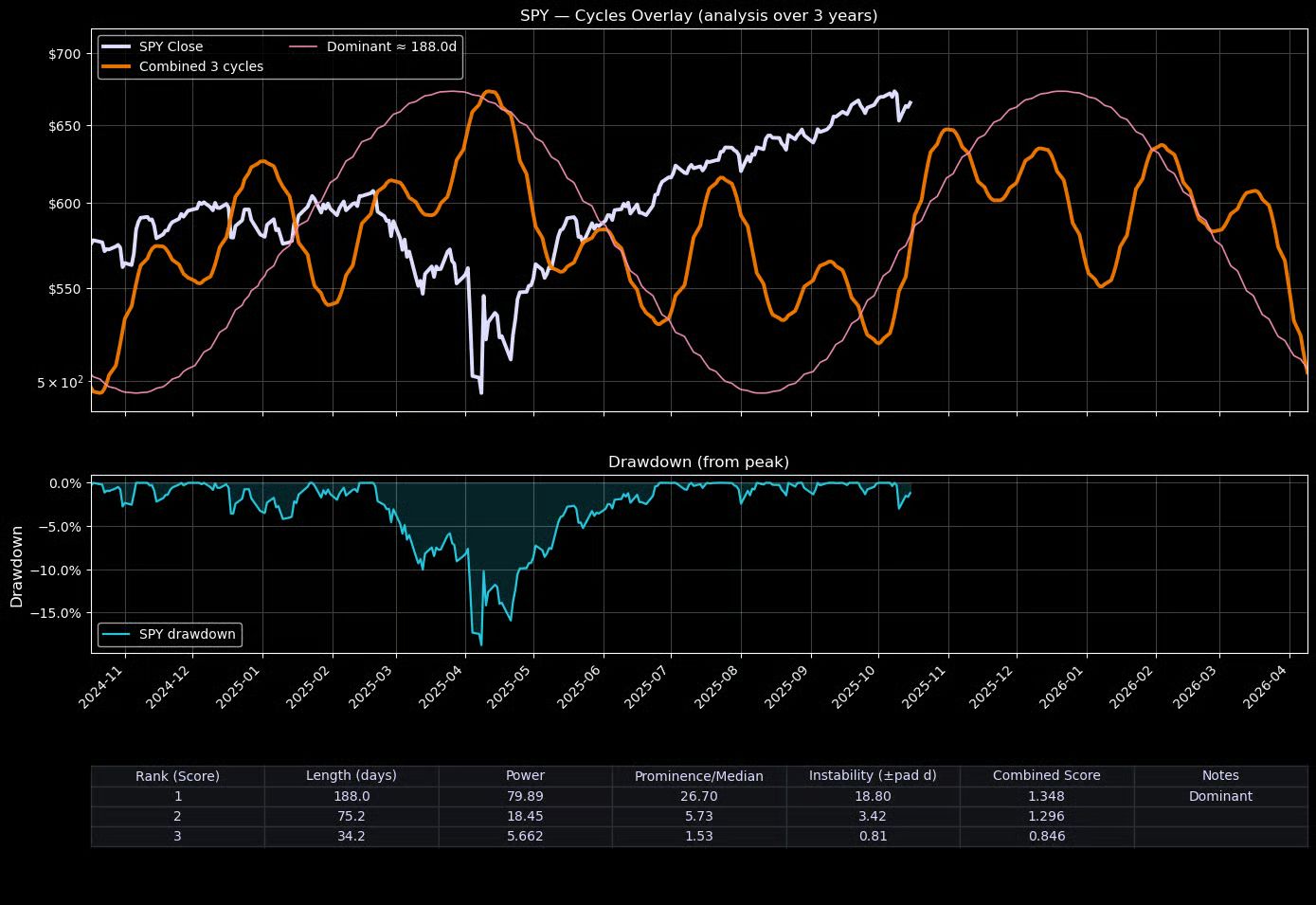
Task: Click the 26.70 Prominence/Median cell
Action: coord(699,797)
